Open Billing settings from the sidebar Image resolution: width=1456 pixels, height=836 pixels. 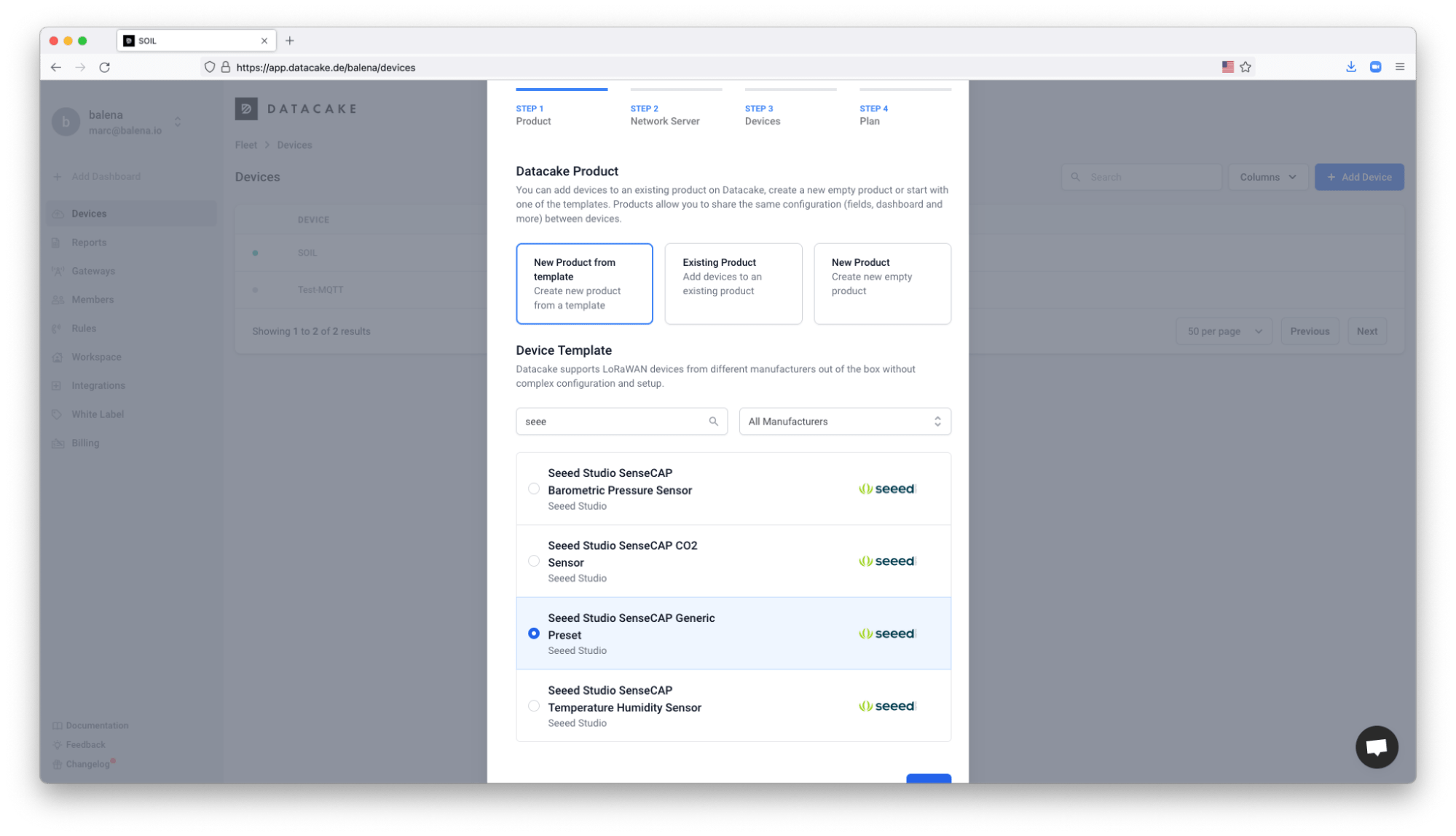point(84,442)
